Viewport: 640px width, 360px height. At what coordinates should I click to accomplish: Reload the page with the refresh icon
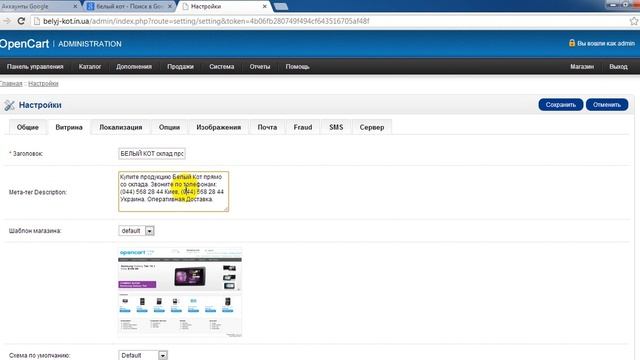pos(21,21)
